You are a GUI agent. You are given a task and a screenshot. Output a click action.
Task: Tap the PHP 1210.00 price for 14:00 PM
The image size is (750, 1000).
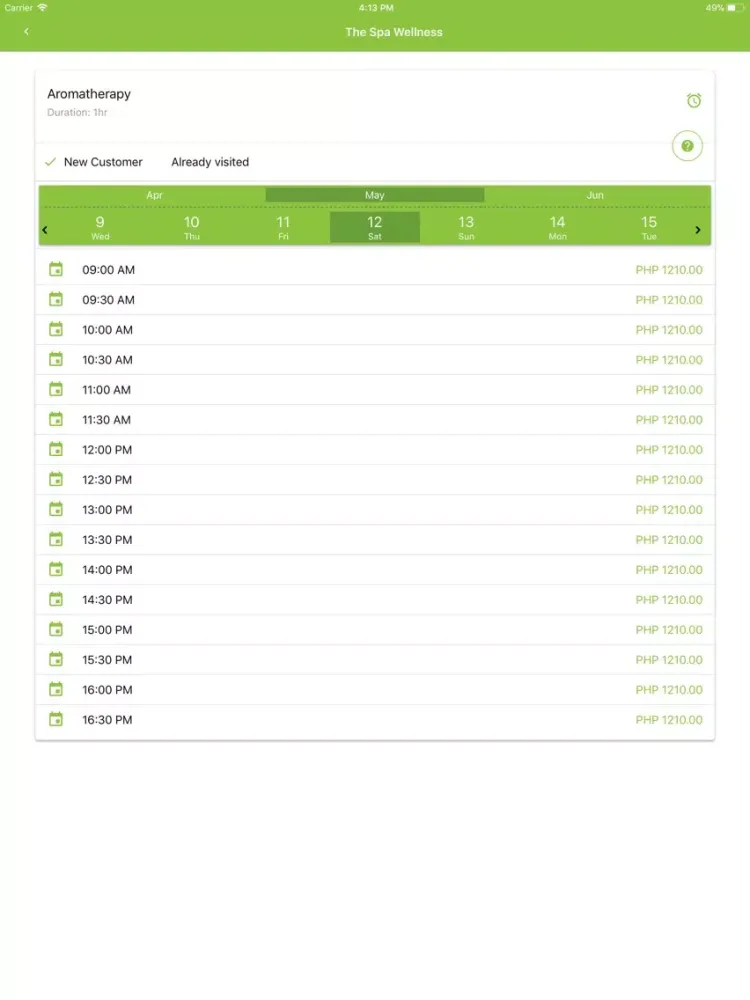[669, 570]
